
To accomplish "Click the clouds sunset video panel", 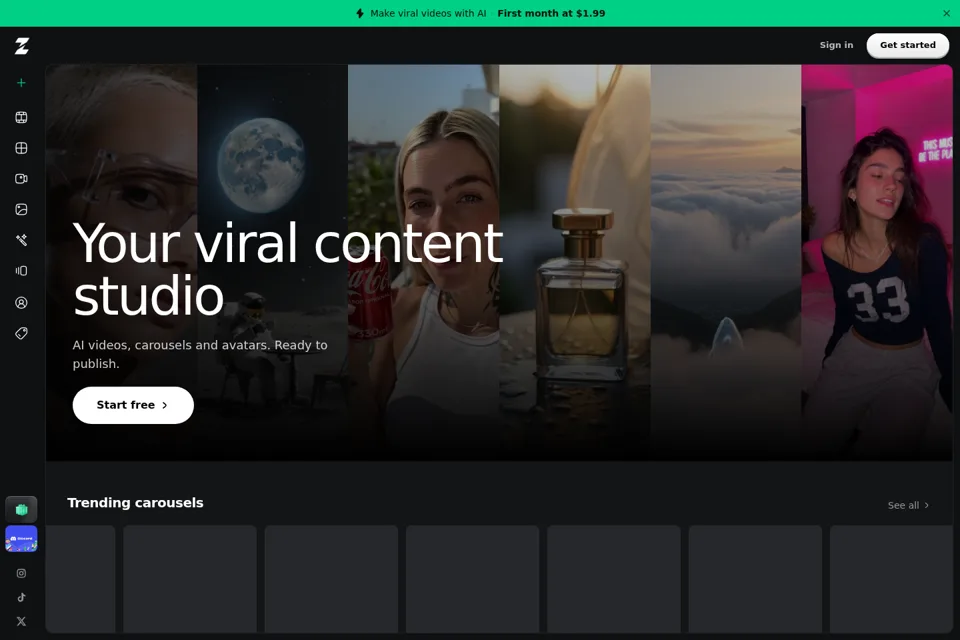I will (726, 263).
